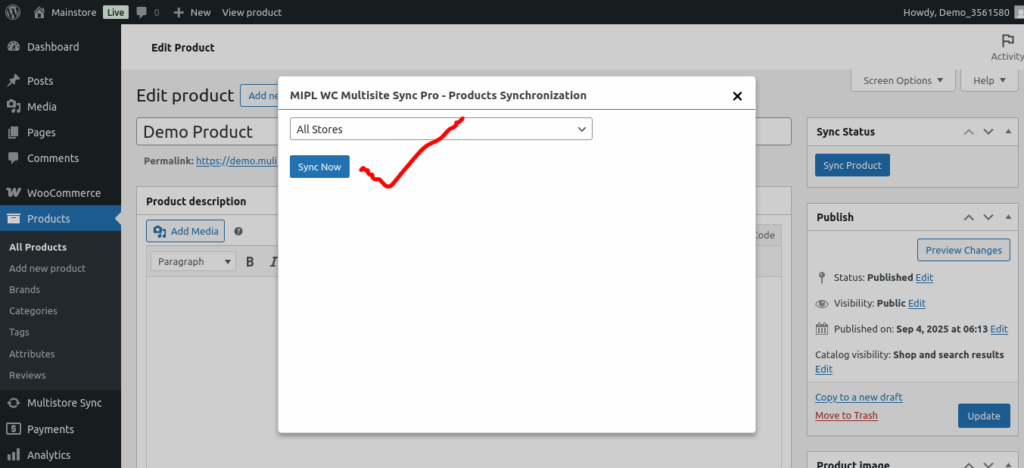Open the All Stores dropdown
Screen dimensions: 1024x468
[441, 129]
